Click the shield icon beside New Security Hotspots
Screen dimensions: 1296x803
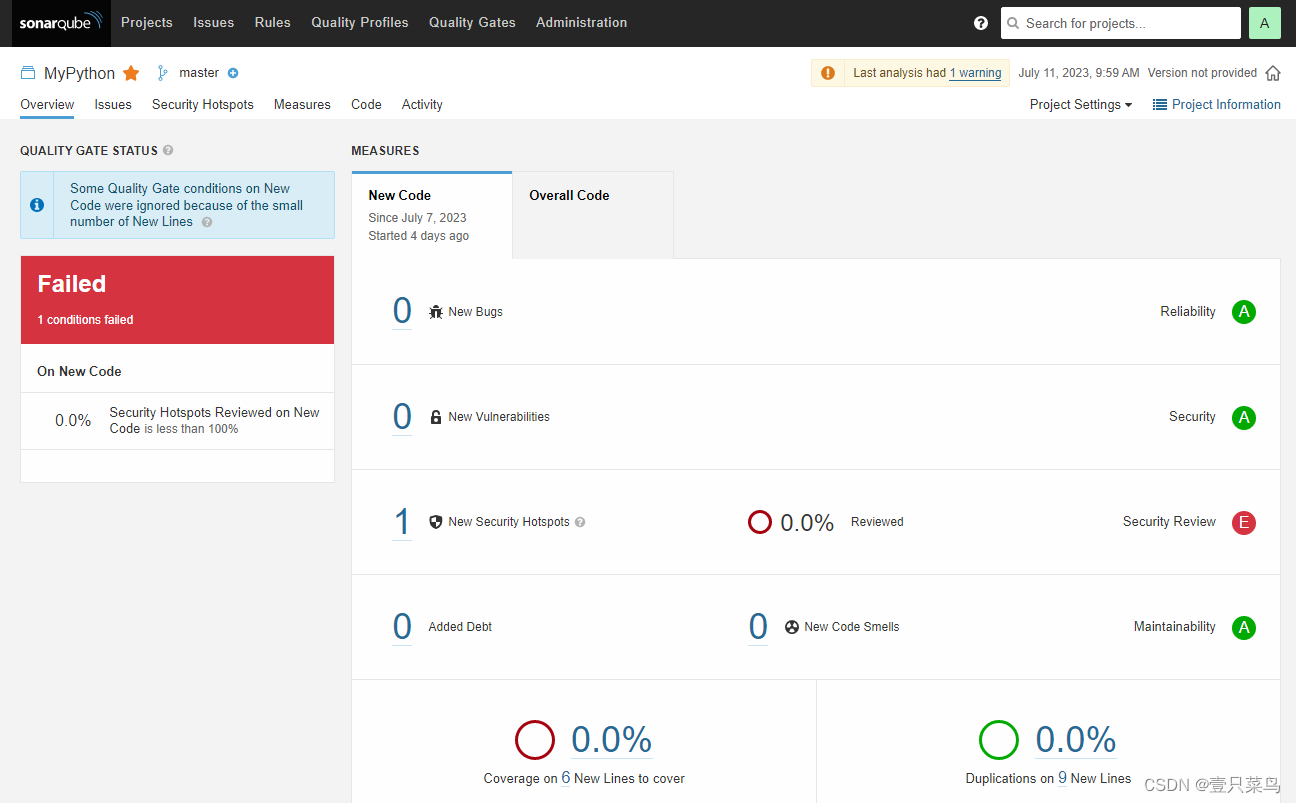pyautogui.click(x=436, y=522)
